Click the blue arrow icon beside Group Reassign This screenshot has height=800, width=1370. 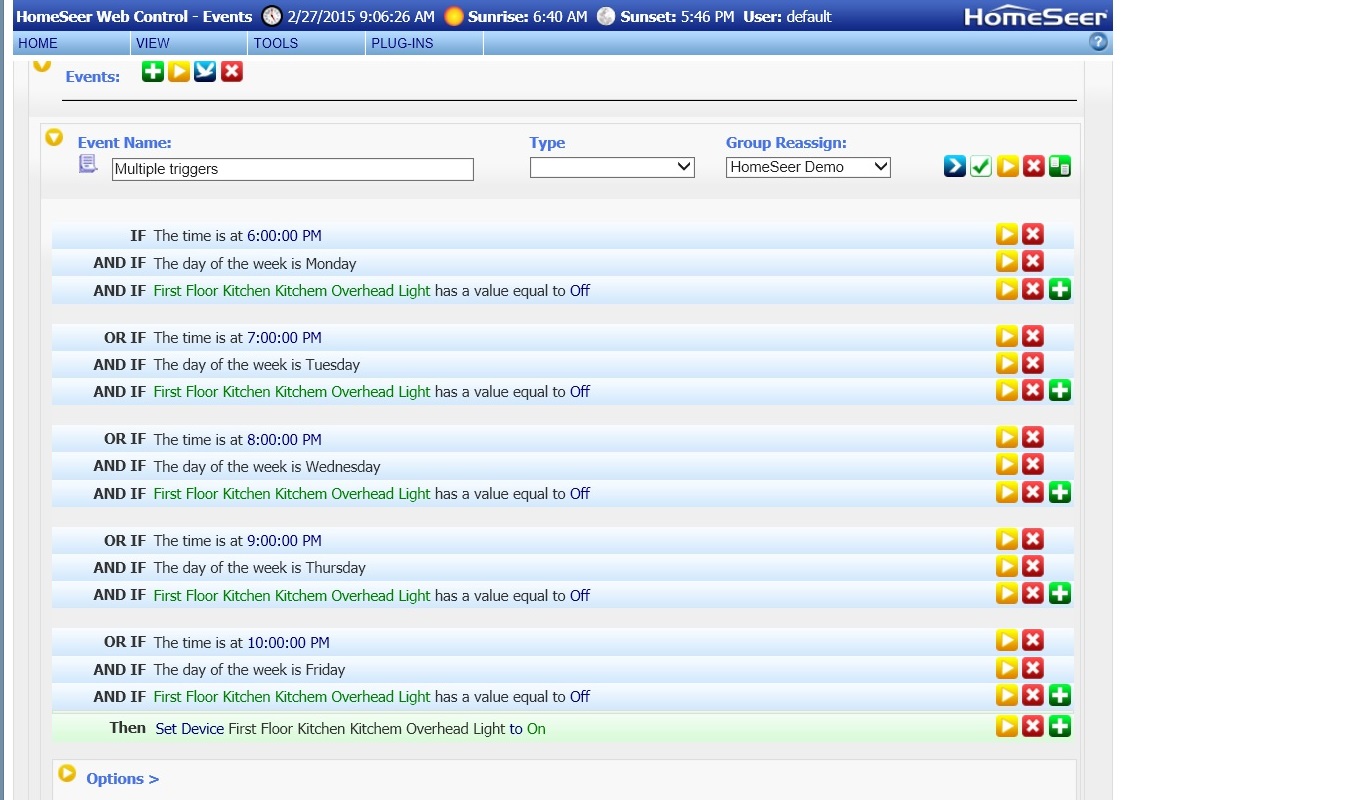(955, 166)
